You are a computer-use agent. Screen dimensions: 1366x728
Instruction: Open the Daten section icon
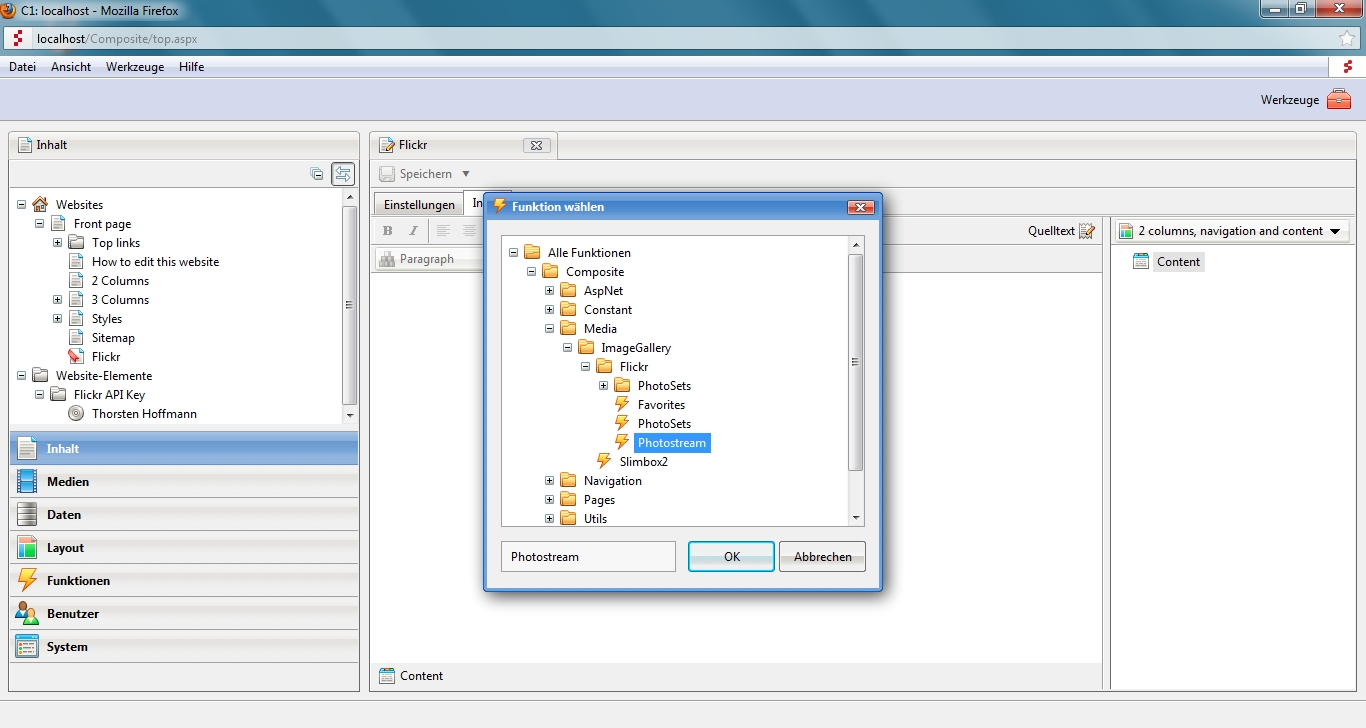click(x=27, y=515)
